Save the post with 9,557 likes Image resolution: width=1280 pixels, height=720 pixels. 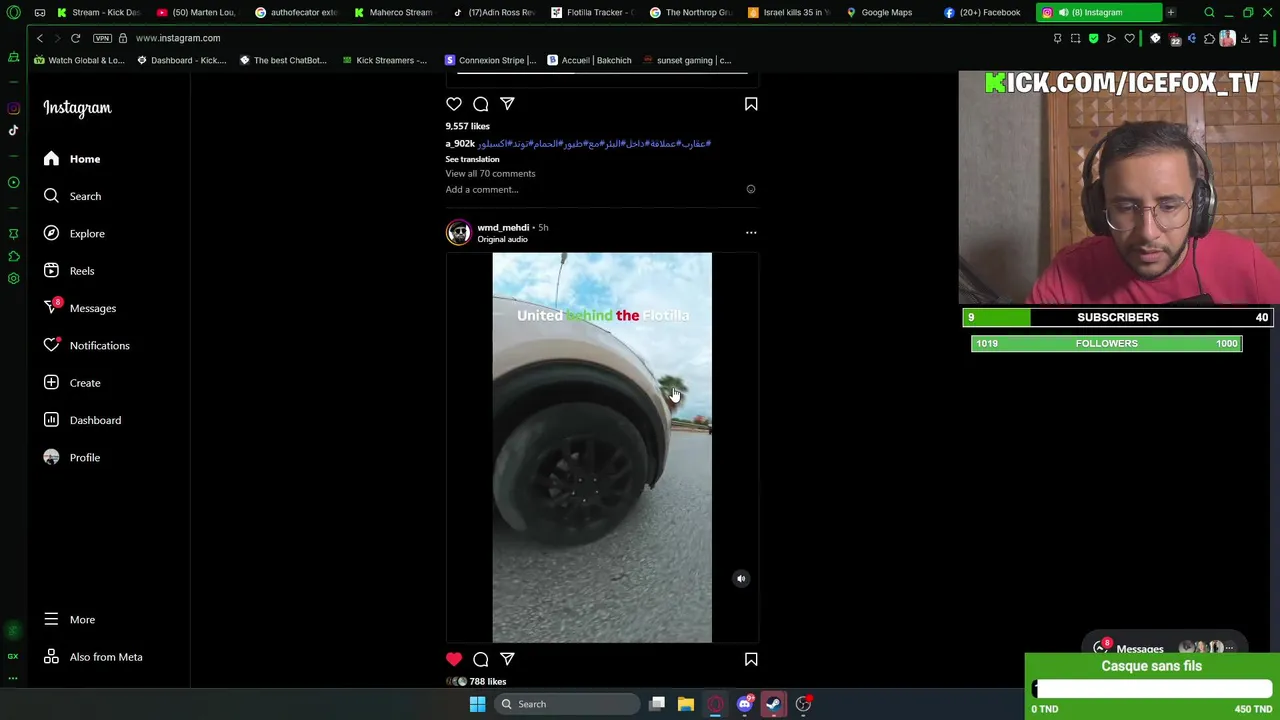(x=751, y=104)
